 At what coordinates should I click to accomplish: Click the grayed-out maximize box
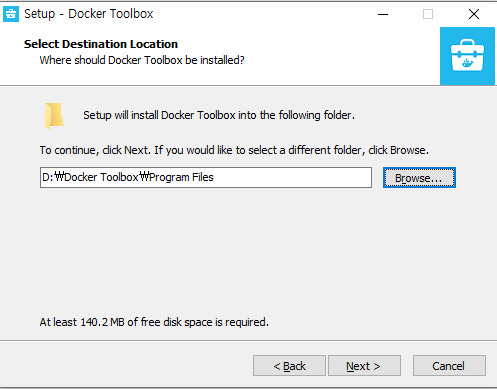tap(428, 14)
